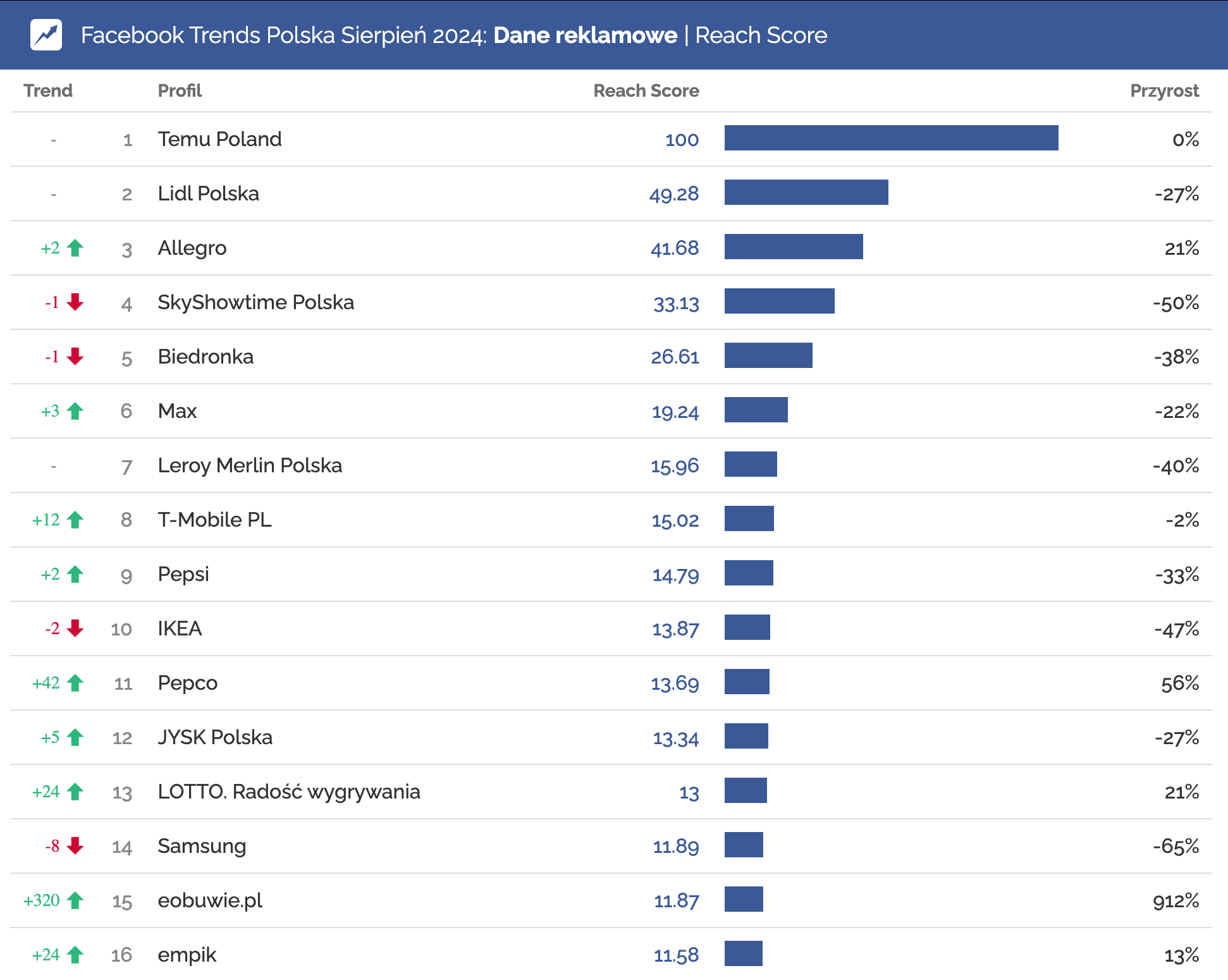Click the green up arrow in eobuwie.pl row
Screen dimensions: 1228x980
pyautogui.click(x=75, y=900)
